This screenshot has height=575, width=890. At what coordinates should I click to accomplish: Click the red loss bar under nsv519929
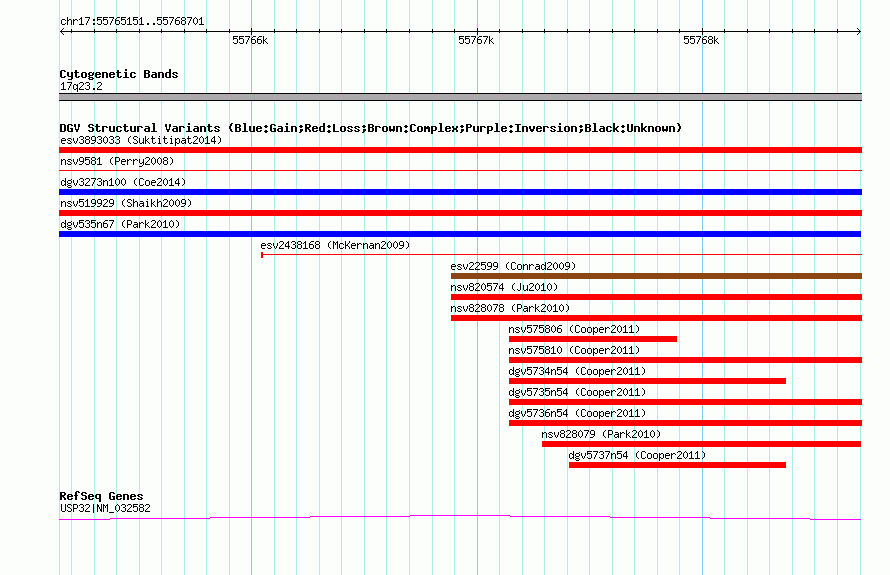pyautogui.click(x=460, y=213)
